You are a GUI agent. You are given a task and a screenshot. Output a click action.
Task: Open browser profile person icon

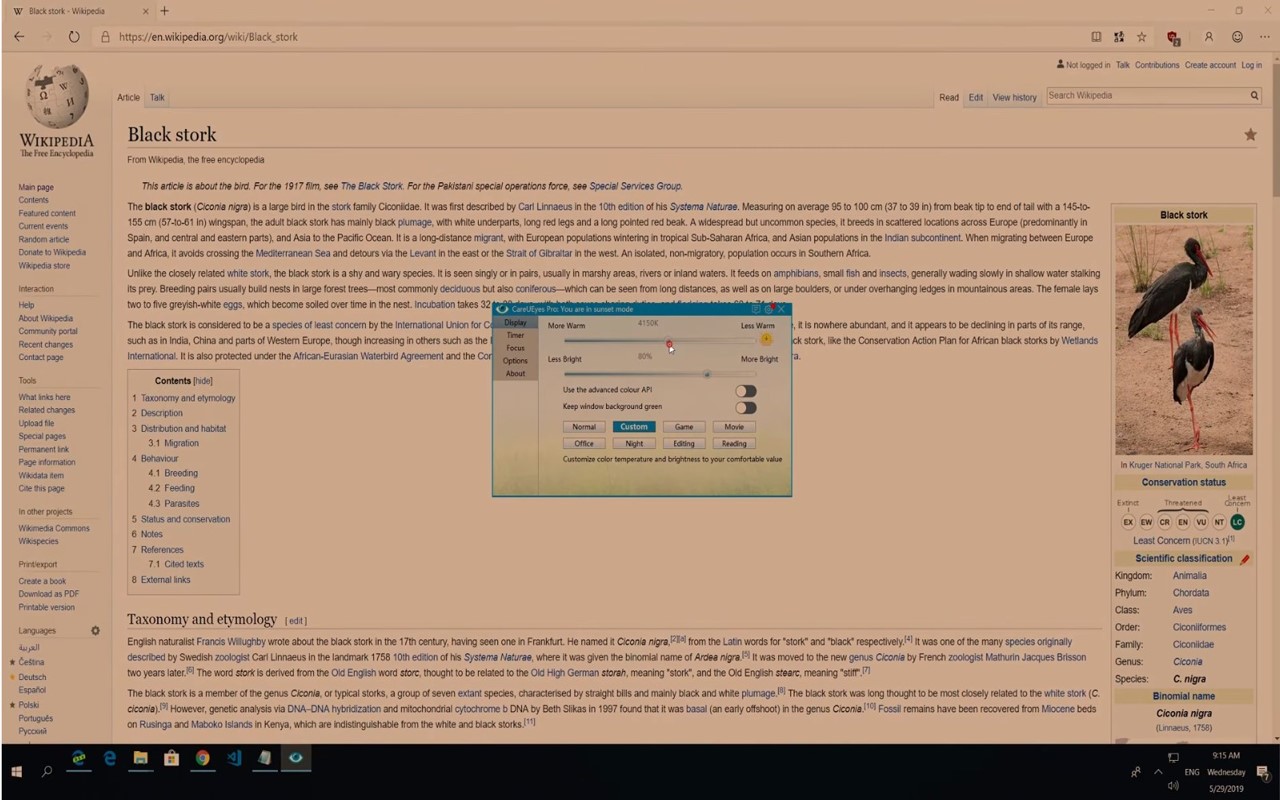1208,37
